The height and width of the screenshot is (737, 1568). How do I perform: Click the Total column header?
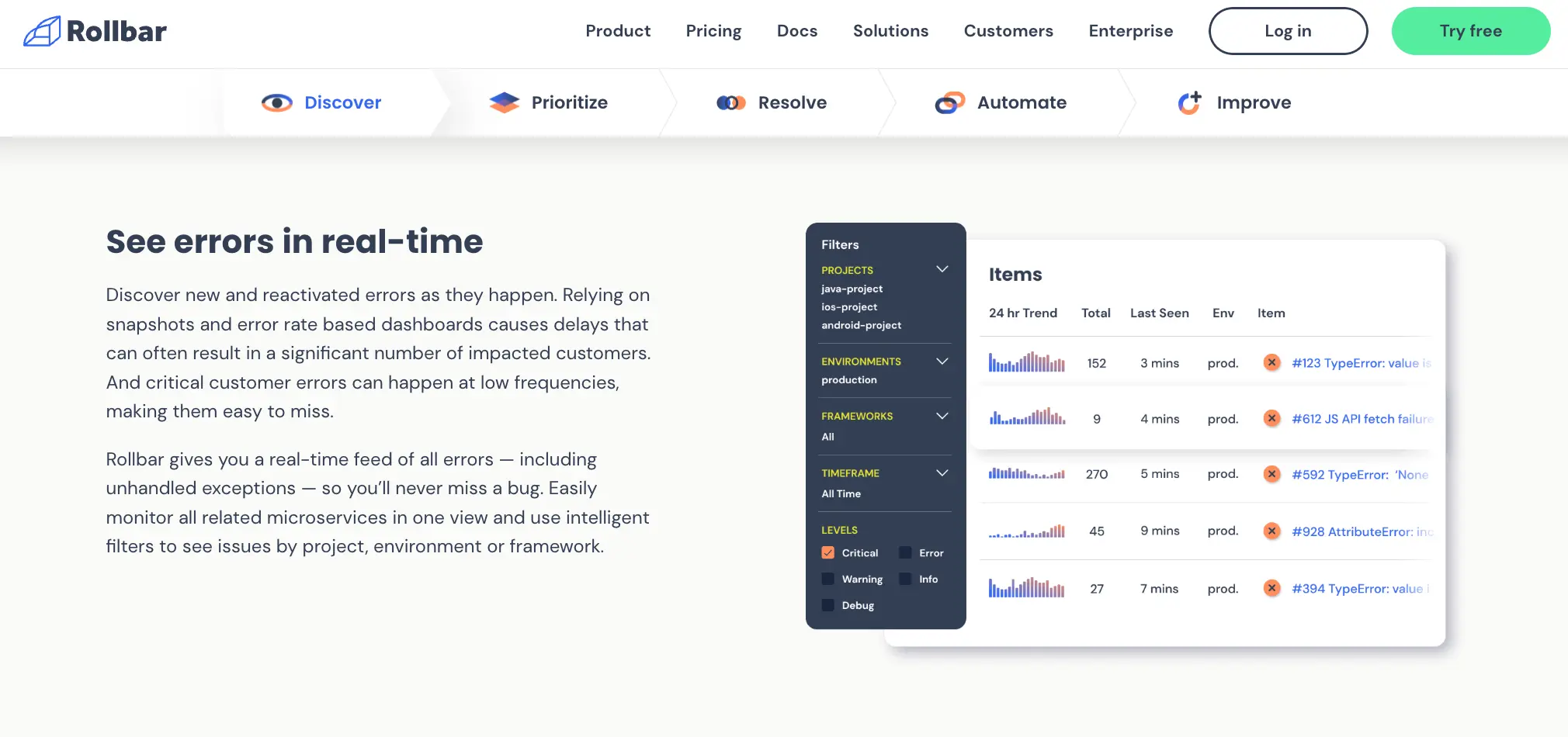click(x=1095, y=313)
